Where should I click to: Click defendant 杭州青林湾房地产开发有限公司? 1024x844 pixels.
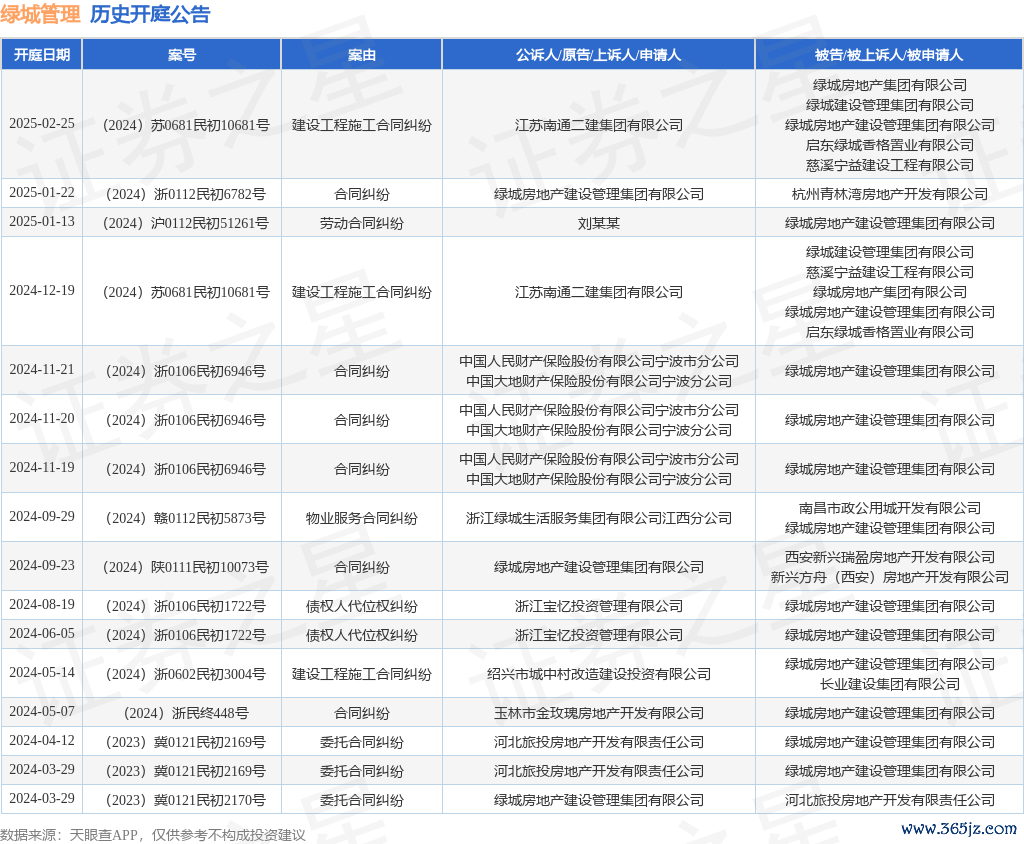(889, 194)
